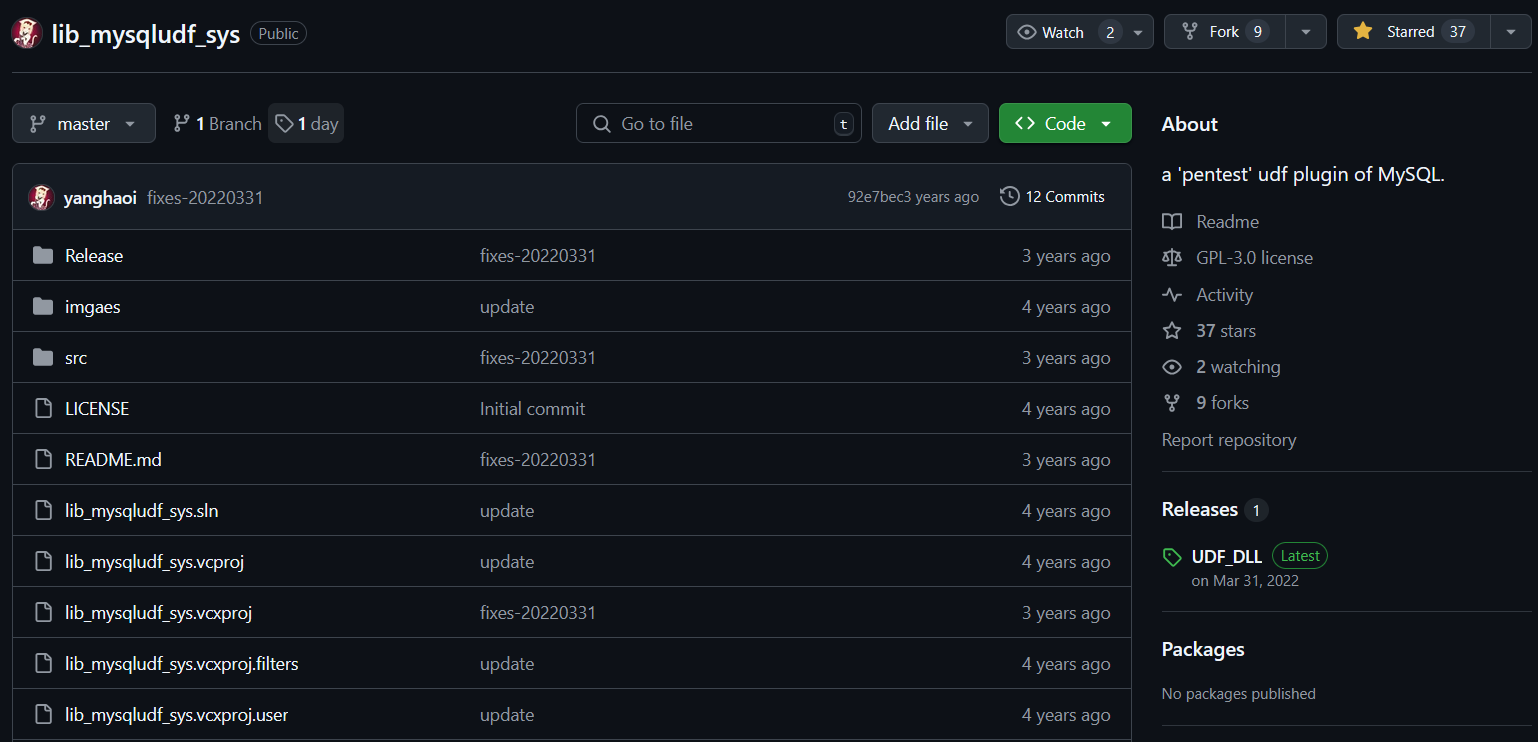This screenshot has height=742, width=1538.
Task: Open lib_mysqludf_sys.vcxproj.user
Action: (x=177, y=715)
